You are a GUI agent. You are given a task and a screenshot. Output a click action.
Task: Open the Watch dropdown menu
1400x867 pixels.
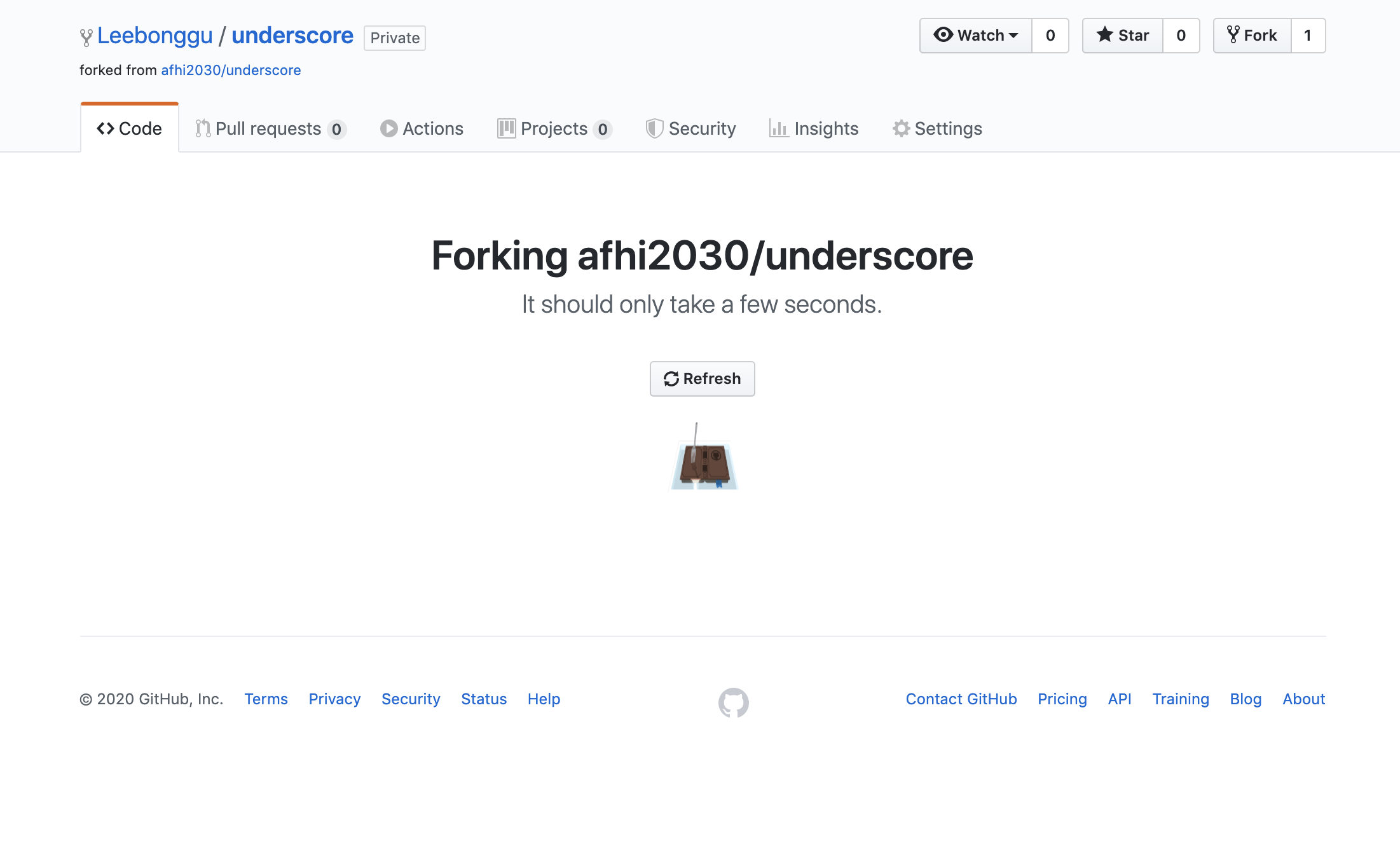[x=975, y=36]
